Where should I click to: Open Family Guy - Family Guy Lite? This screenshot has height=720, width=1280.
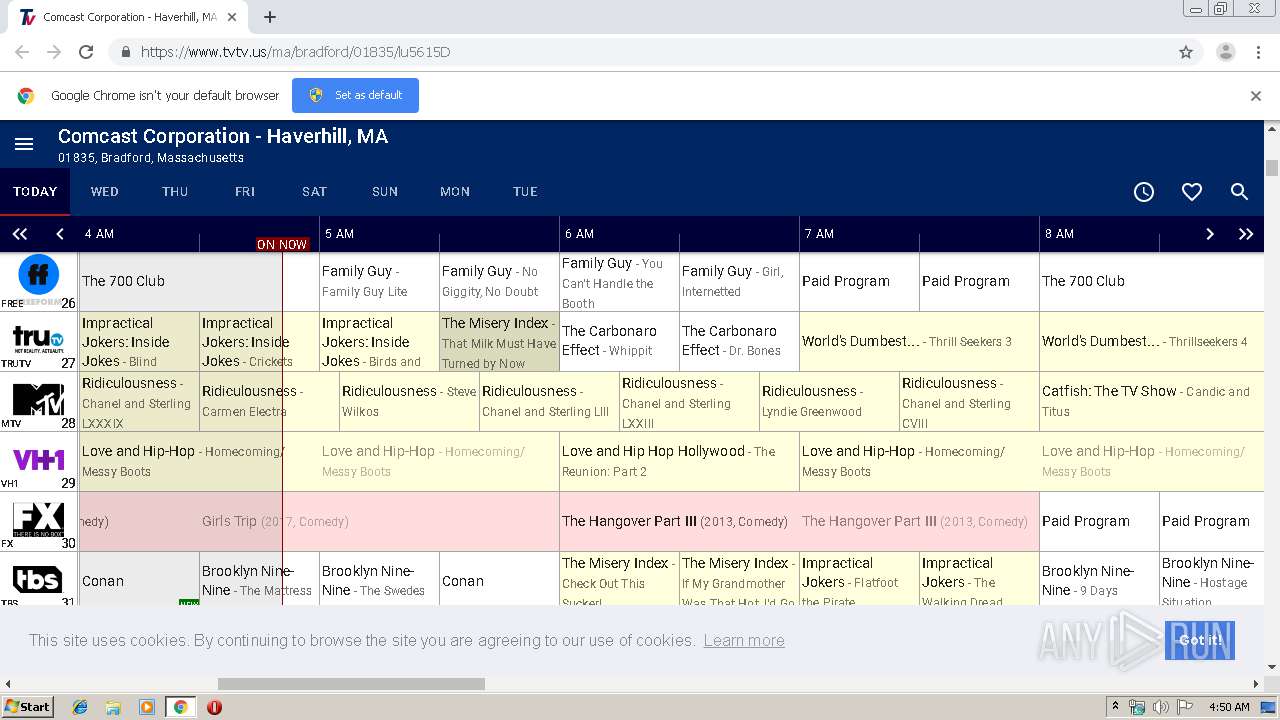pyautogui.click(x=379, y=281)
